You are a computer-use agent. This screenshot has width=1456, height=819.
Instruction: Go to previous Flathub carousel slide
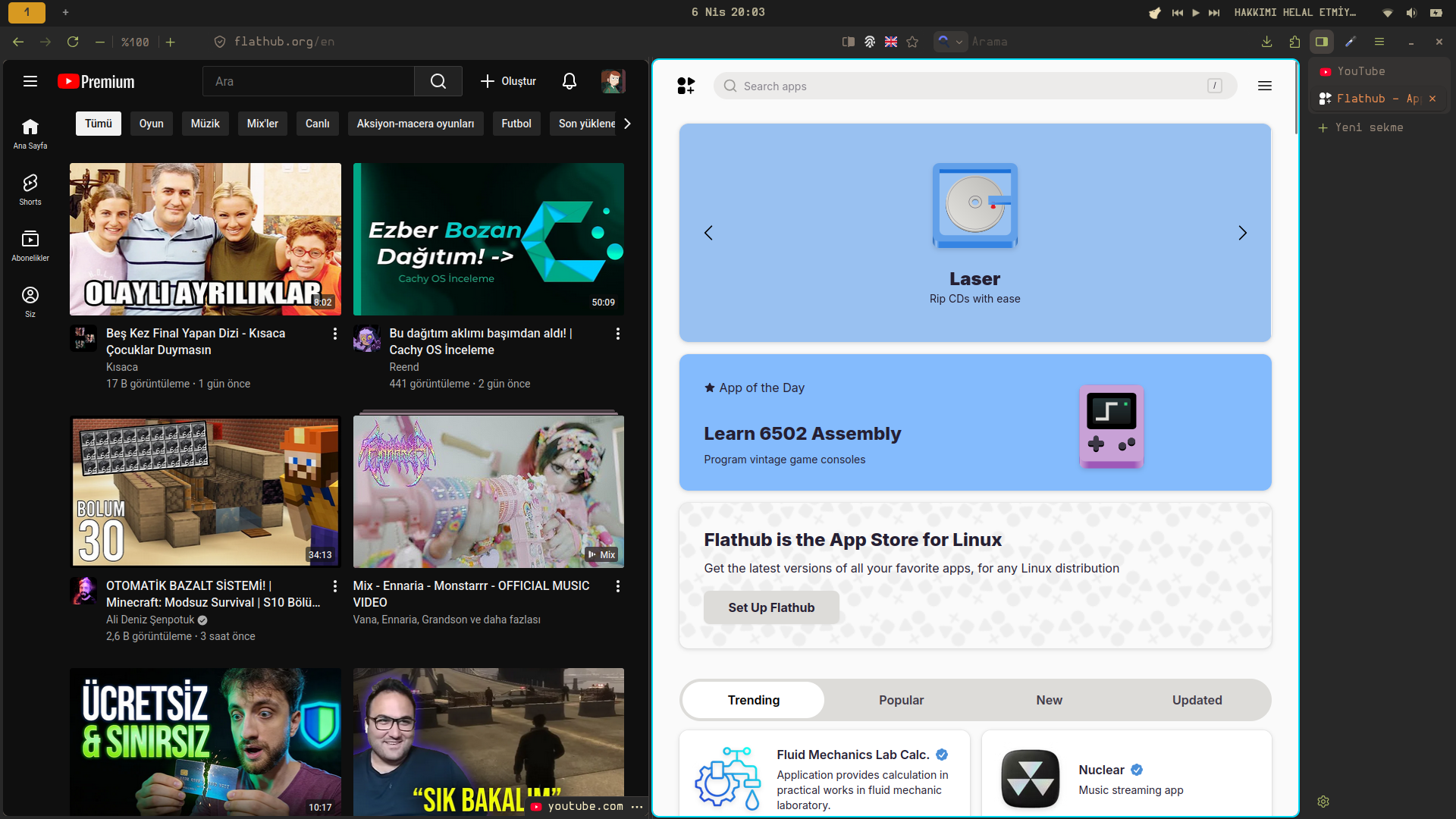click(x=708, y=233)
